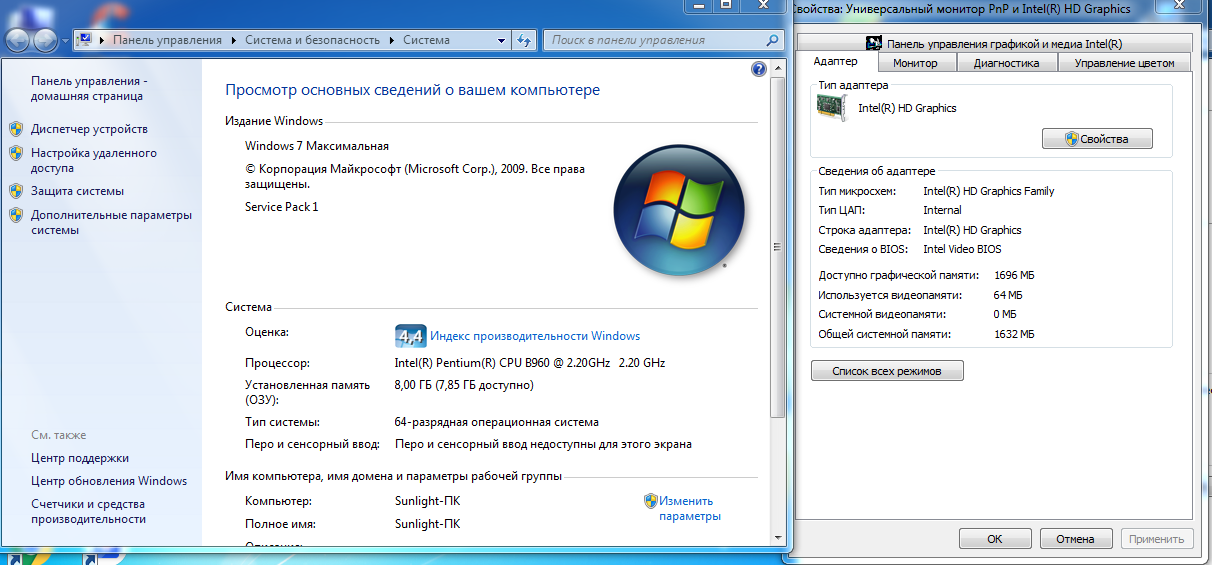
Task: Click the '64 МБ' video memory value
Action: tap(1008, 295)
